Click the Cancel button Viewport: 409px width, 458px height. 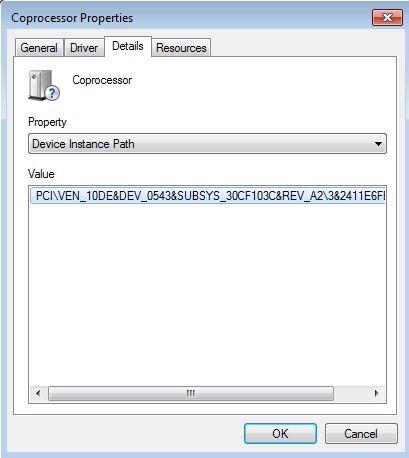361,433
